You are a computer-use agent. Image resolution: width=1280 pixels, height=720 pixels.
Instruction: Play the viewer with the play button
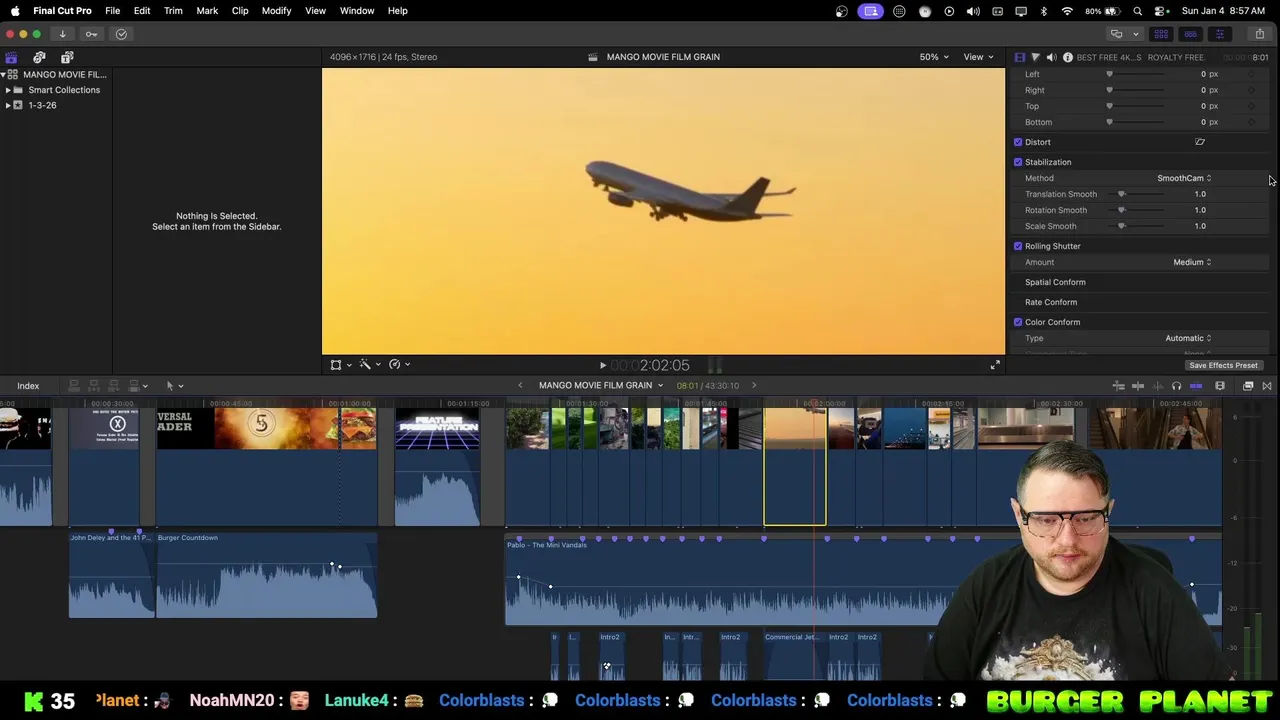pos(602,366)
